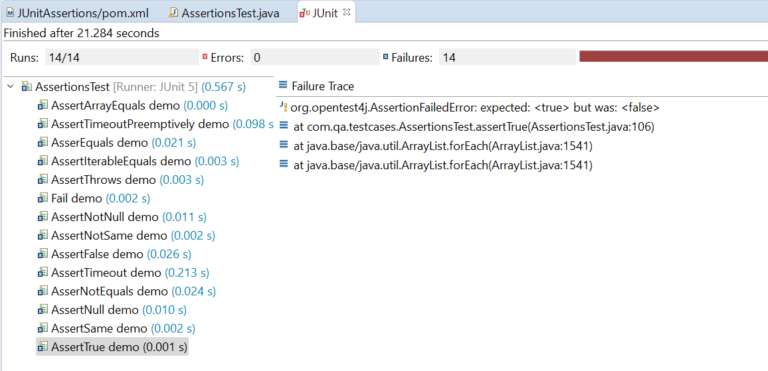Click the stack frame icon for AssertionsTest.java:106
The height and width of the screenshot is (371, 768).
pyautogui.click(x=283, y=126)
